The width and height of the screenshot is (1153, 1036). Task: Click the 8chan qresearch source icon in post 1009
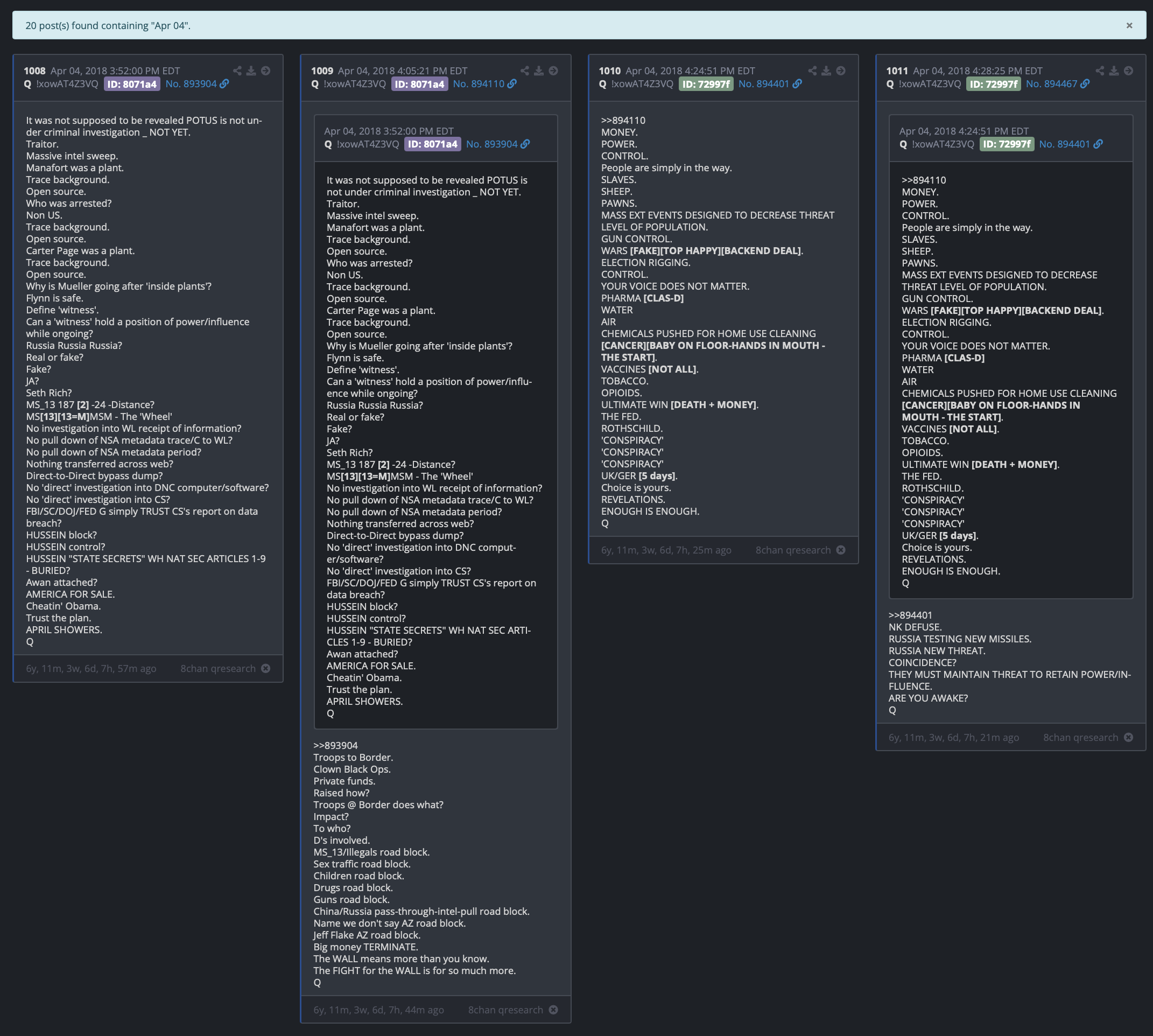(x=553, y=1010)
